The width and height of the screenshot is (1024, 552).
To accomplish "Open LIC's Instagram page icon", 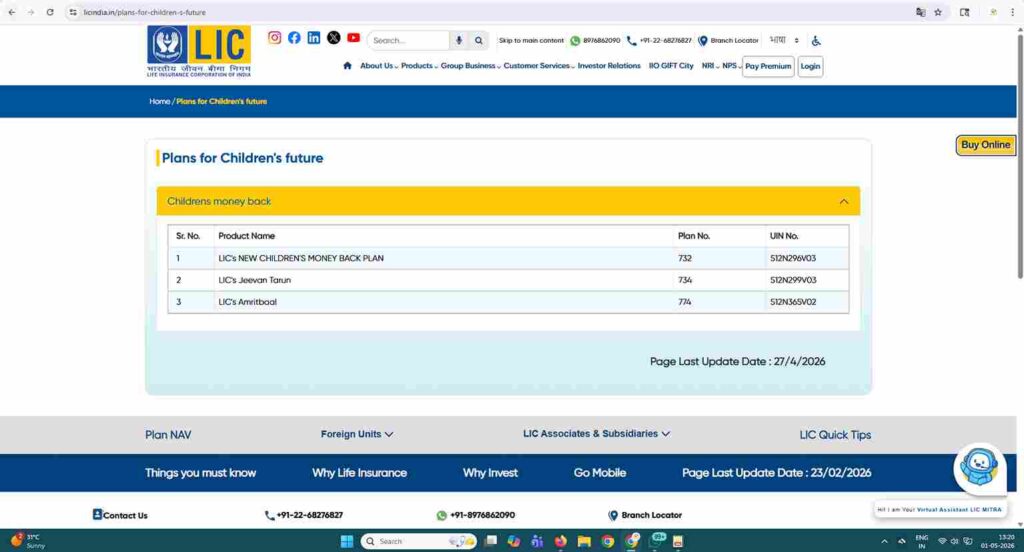I will [x=274, y=38].
